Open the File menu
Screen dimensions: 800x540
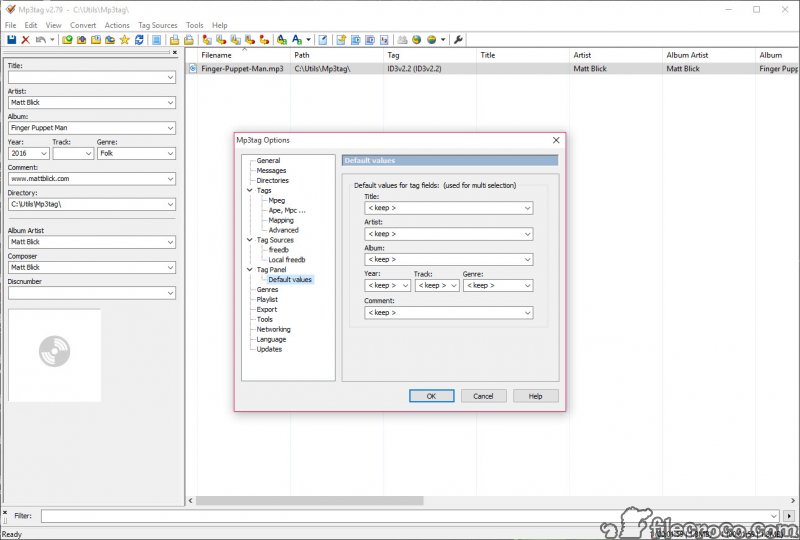pos(10,25)
